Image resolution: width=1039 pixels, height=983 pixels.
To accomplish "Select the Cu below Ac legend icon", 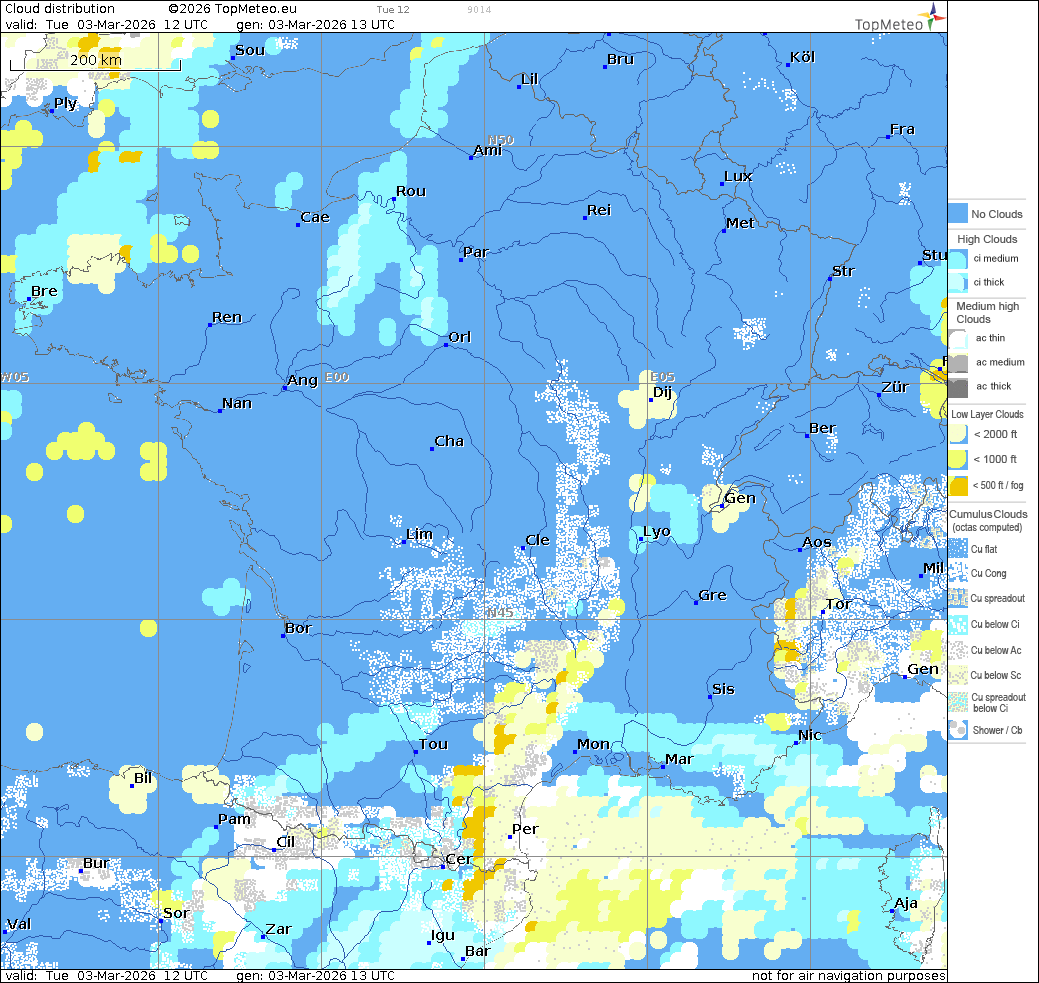I will [x=958, y=650].
